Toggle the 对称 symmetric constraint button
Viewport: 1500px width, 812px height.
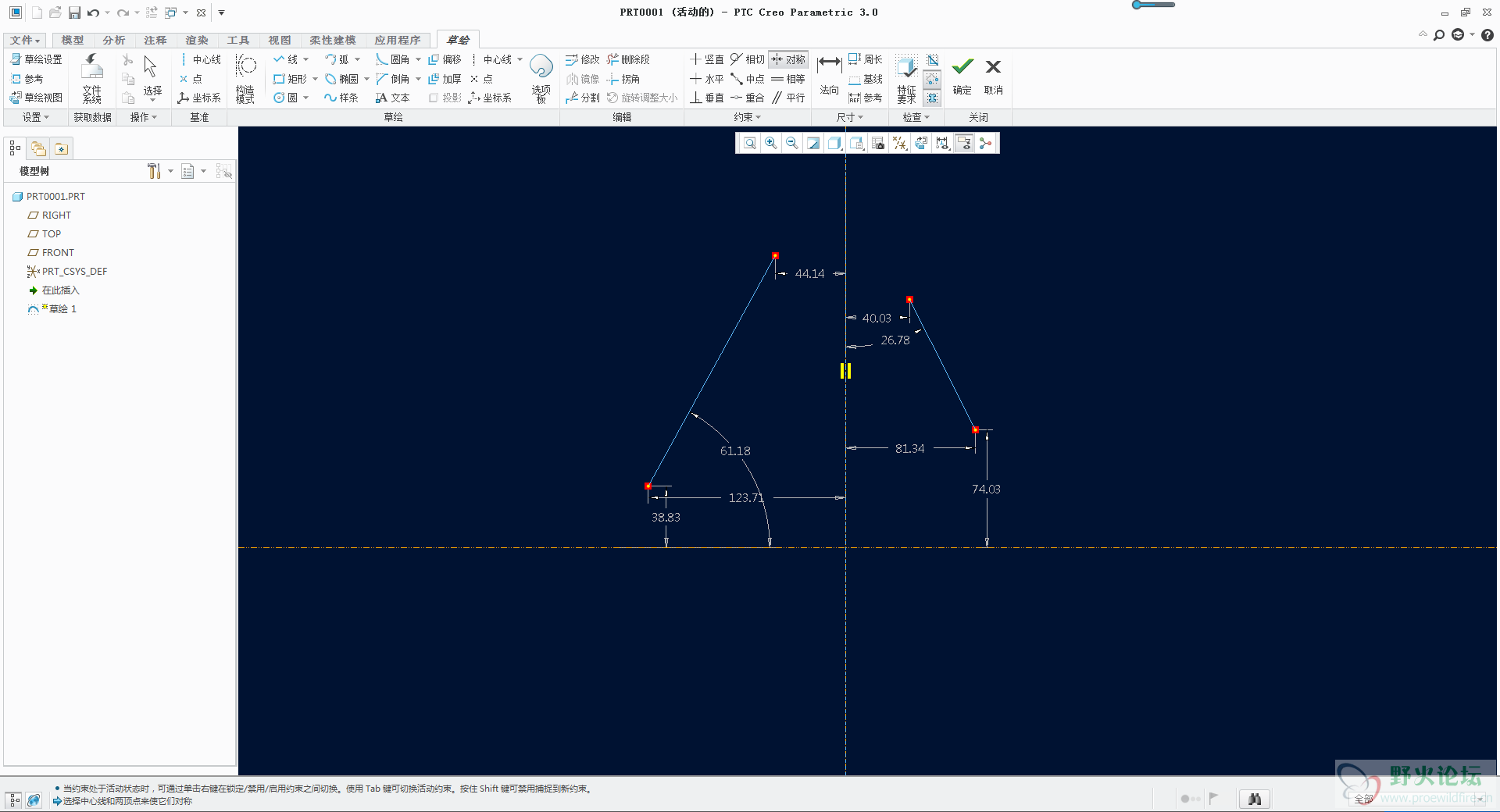pos(788,59)
